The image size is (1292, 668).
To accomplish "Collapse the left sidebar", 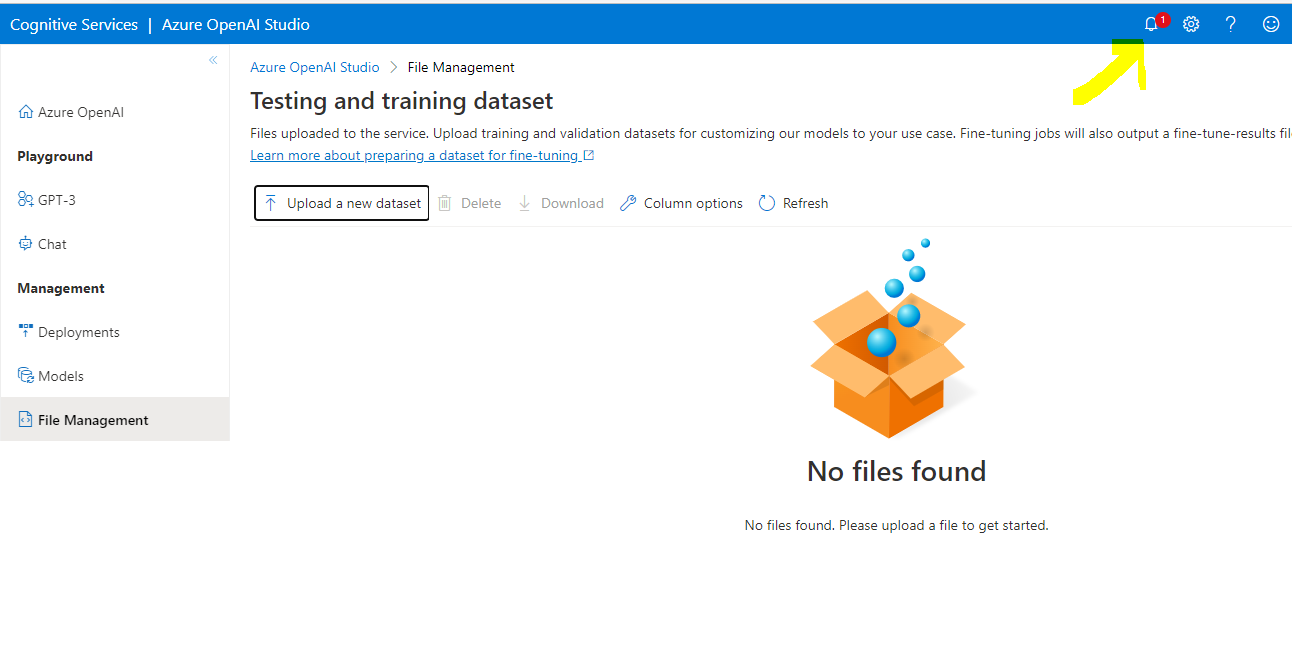I will click(x=213, y=60).
